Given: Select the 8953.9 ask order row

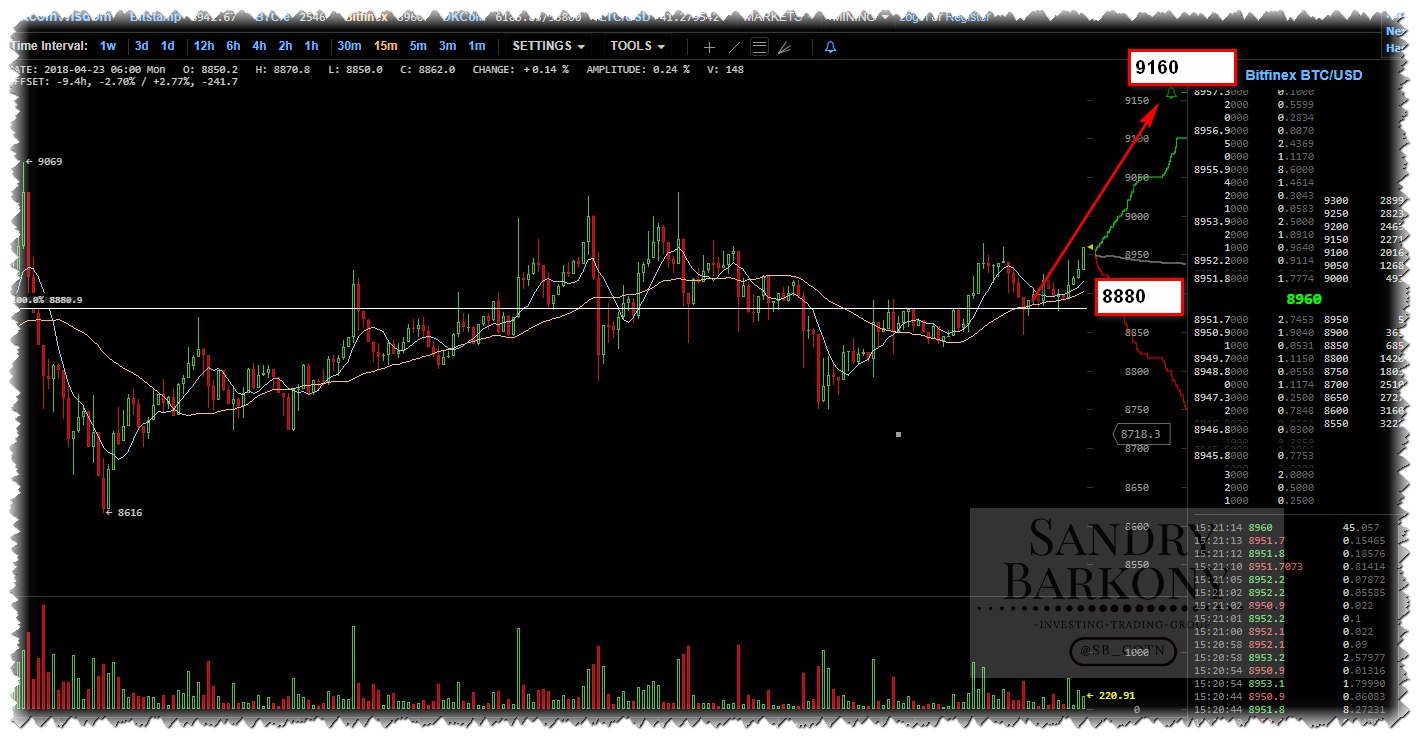Looking at the screenshot, I should coord(1254,222).
